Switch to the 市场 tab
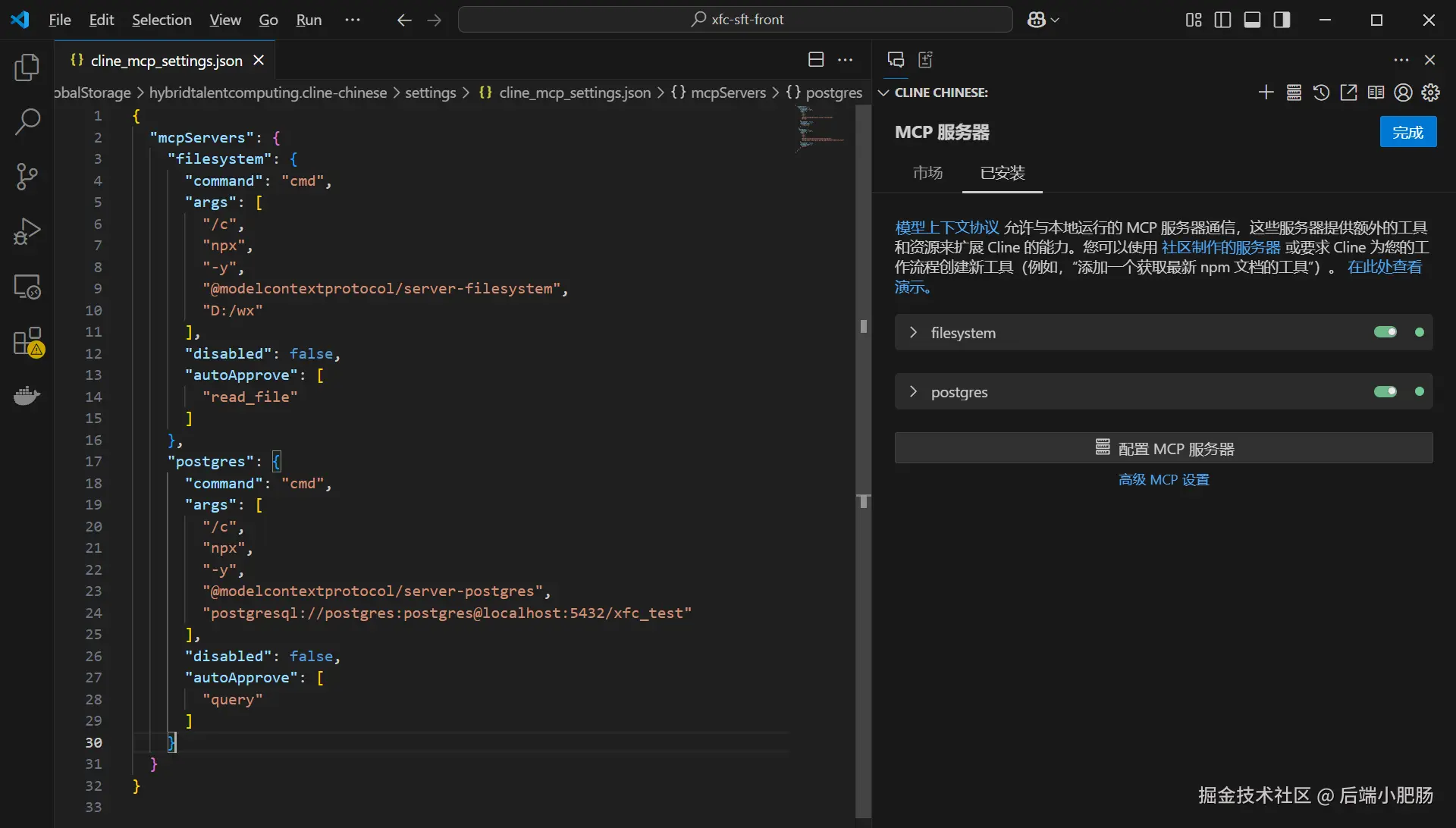The width and height of the screenshot is (1456, 828). (x=927, y=173)
